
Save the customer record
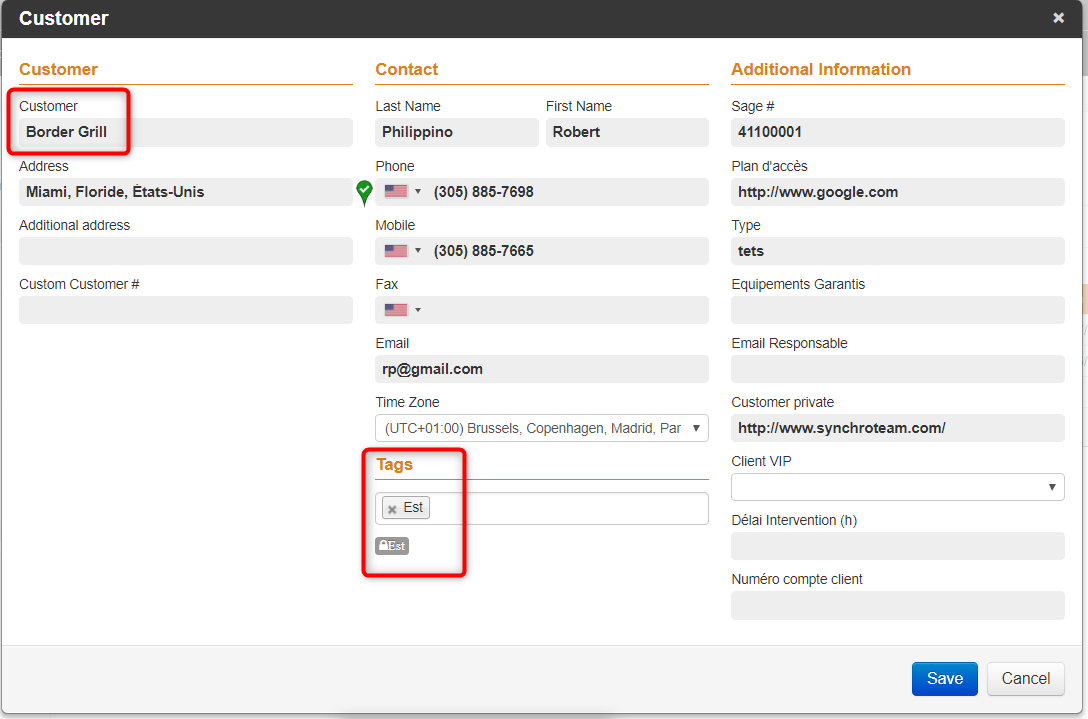(944, 679)
